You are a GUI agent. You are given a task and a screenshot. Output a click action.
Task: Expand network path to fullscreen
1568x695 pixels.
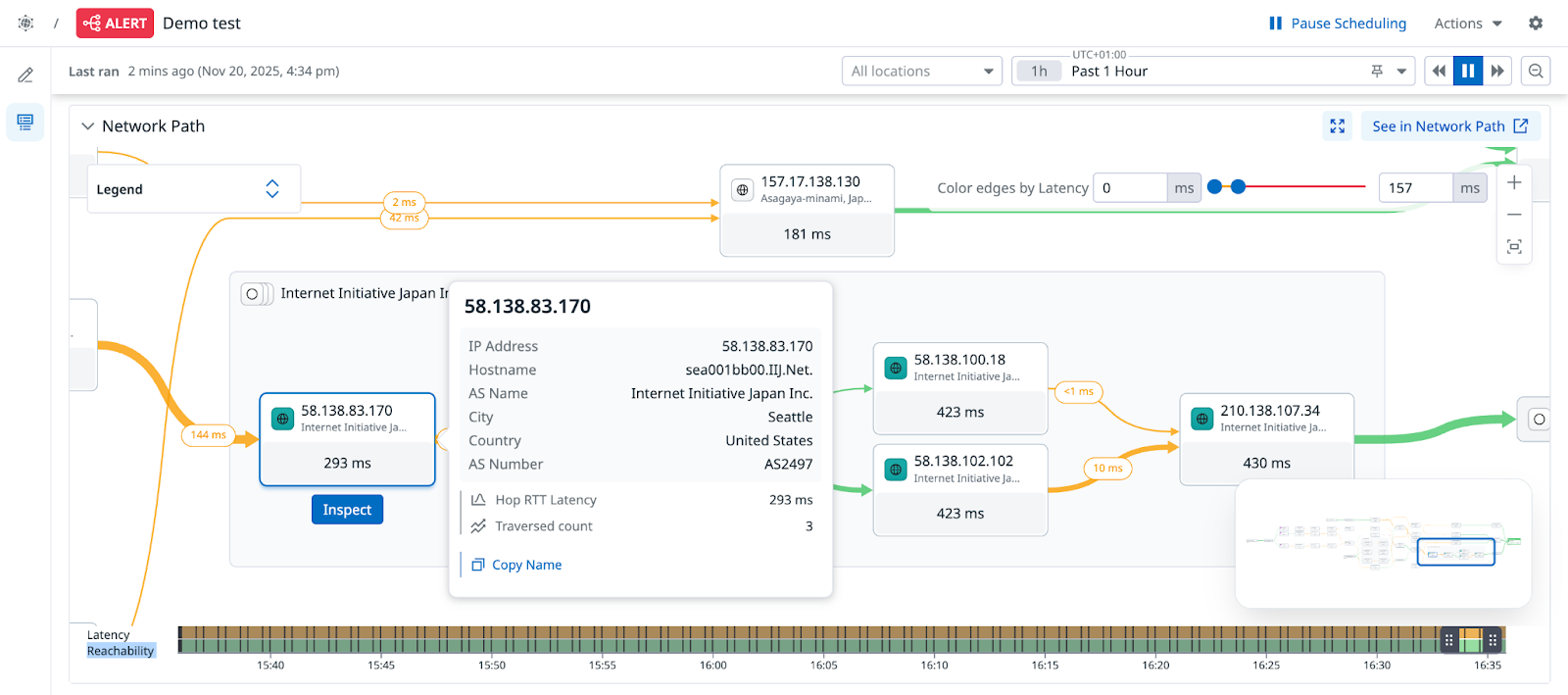(1337, 126)
